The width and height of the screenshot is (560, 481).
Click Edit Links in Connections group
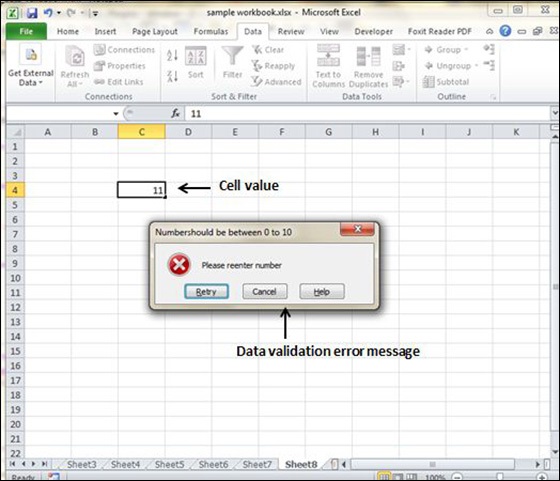tap(119, 82)
